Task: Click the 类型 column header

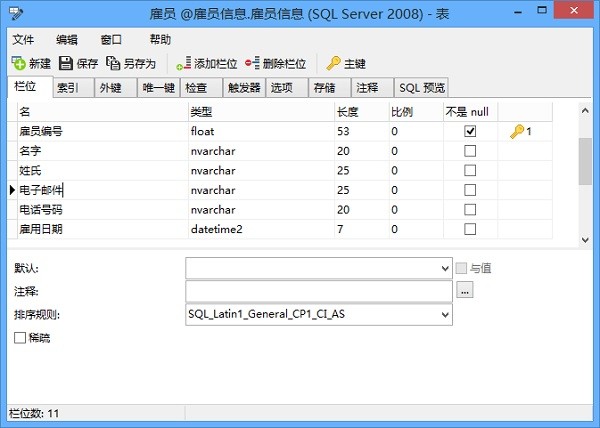Action: [261, 112]
